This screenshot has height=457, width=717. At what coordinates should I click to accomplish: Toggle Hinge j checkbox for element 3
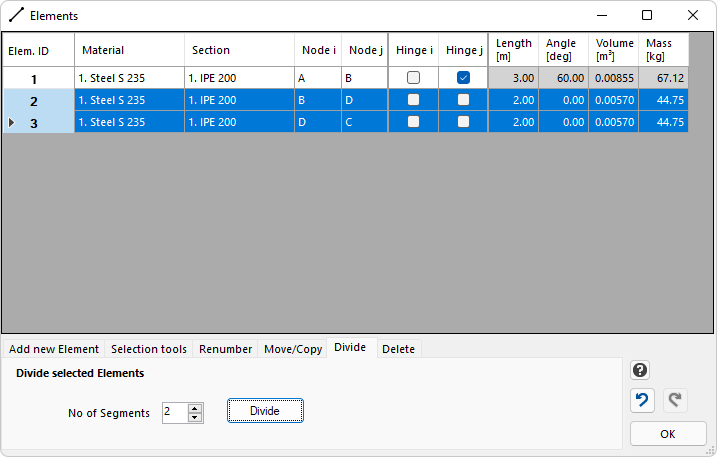(x=463, y=122)
